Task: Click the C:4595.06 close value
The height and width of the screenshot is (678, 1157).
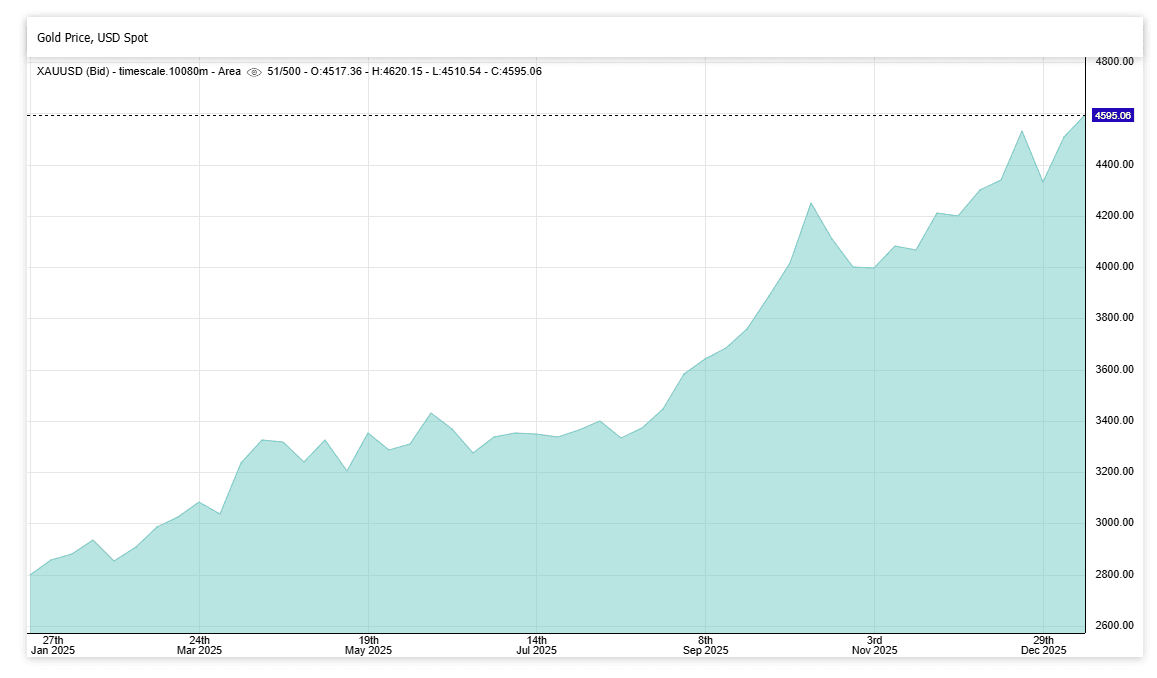Action: 510,72
